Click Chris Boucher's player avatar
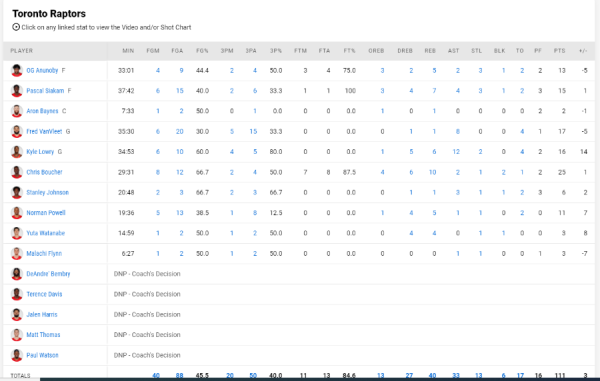600x381 pixels. click(x=16, y=172)
